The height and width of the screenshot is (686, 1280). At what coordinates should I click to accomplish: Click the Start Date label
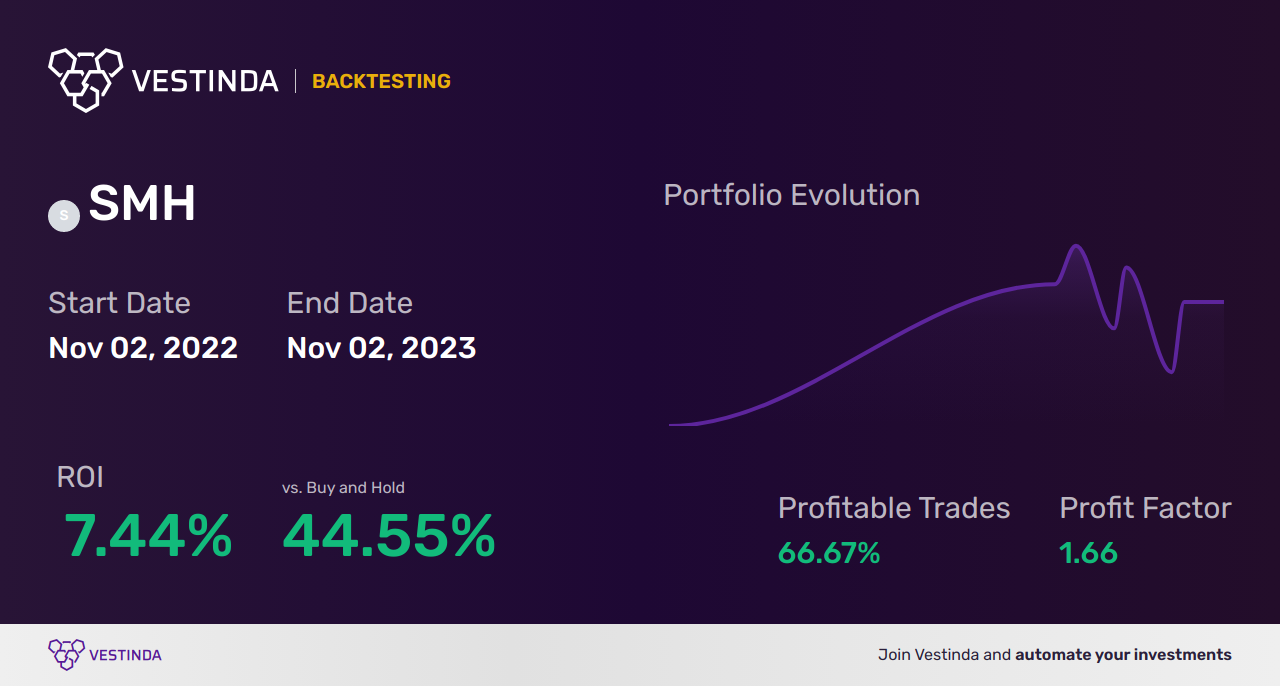coord(119,303)
